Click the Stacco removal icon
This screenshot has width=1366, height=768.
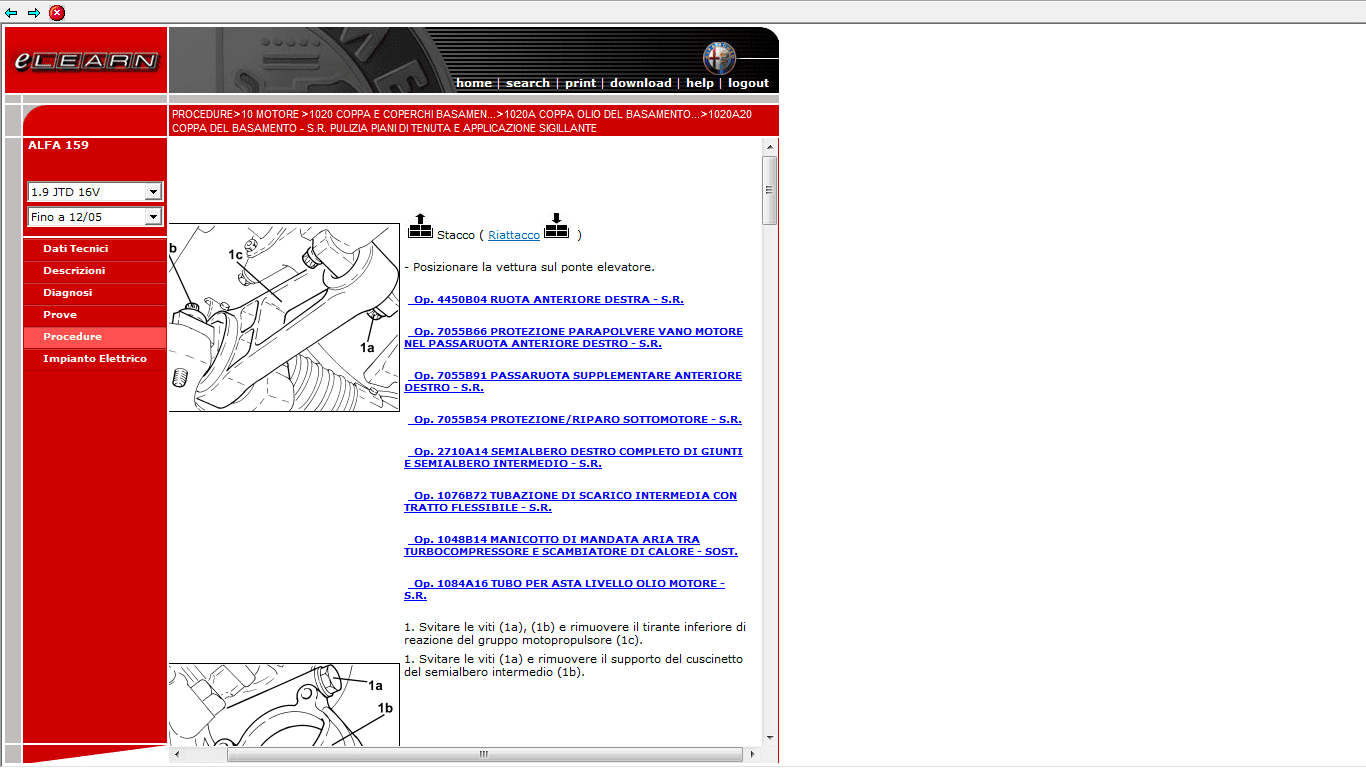[x=420, y=227]
